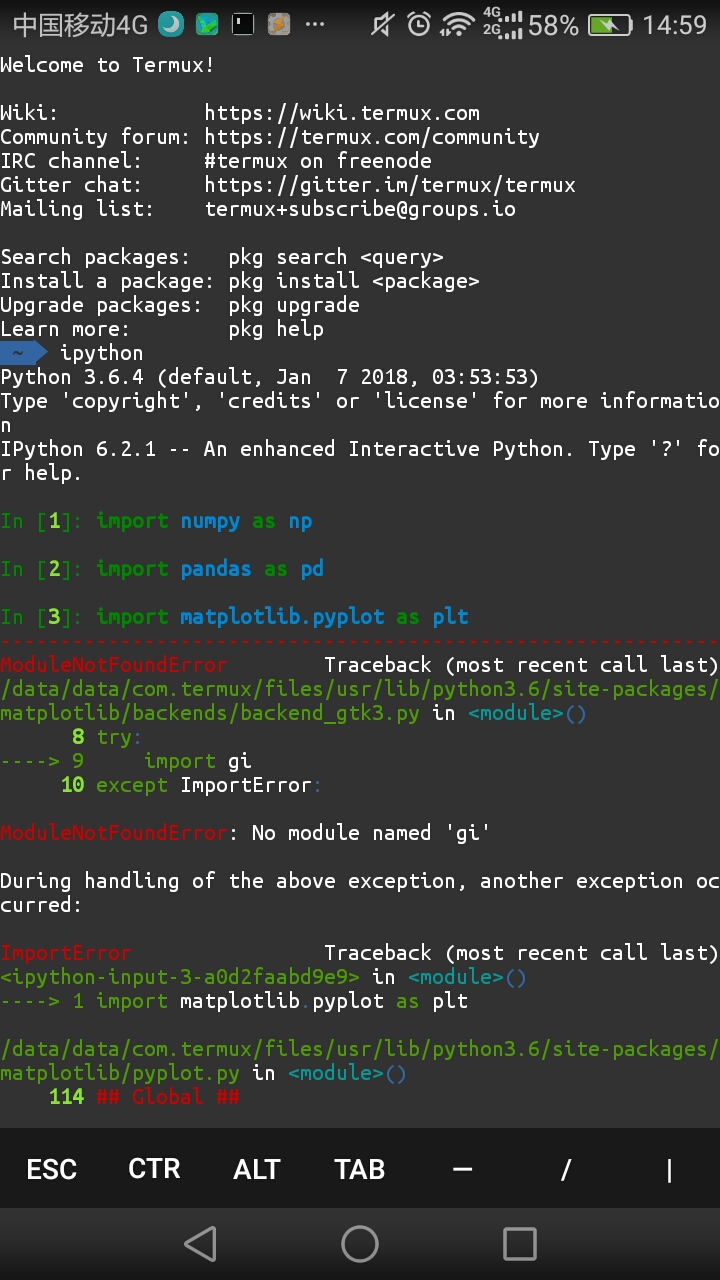Tap the Wi-Fi icon in status bar
720x1280 pixels.
(x=457, y=25)
